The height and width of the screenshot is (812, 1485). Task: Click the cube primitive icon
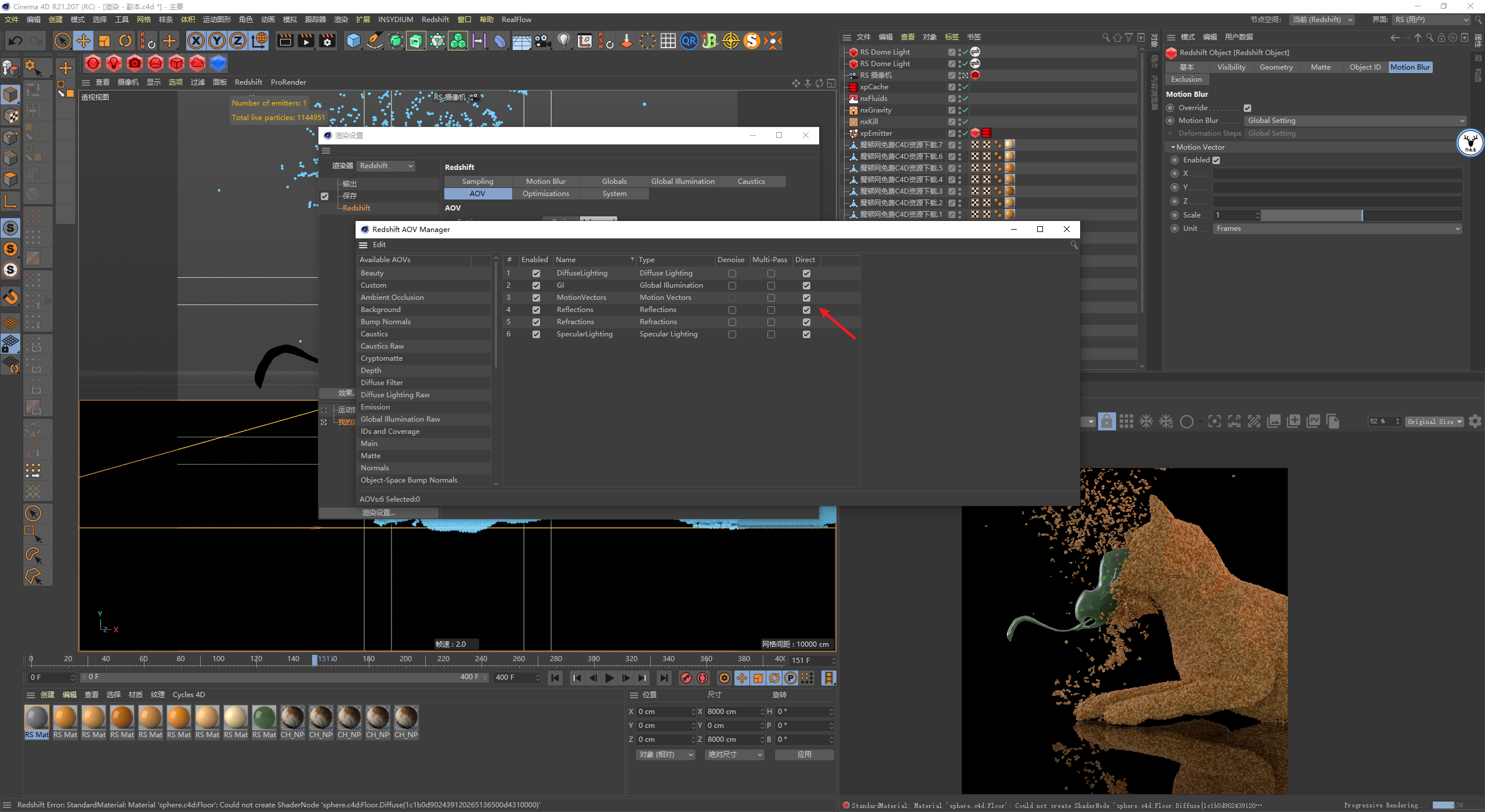(x=353, y=41)
